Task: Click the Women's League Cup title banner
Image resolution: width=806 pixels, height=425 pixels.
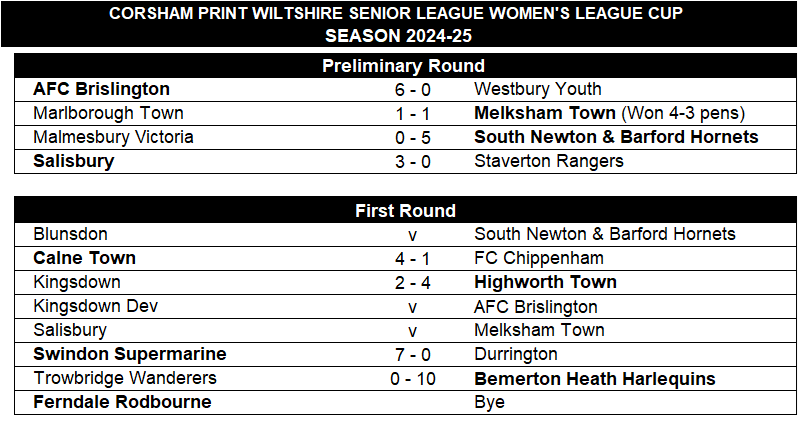Action: [x=398, y=24]
